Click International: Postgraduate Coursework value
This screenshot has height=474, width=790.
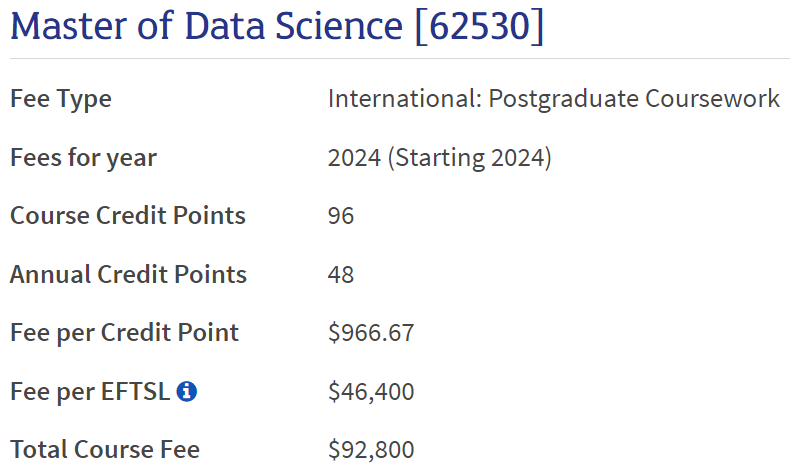[x=554, y=99]
